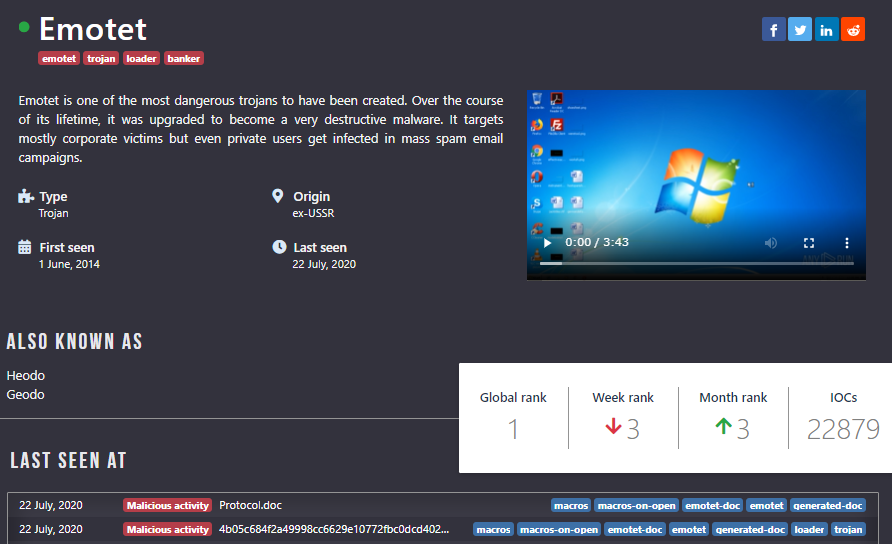The width and height of the screenshot is (892, 544).
Task: Click the LinkedIn share icon
Action: (x=827, y=30)
